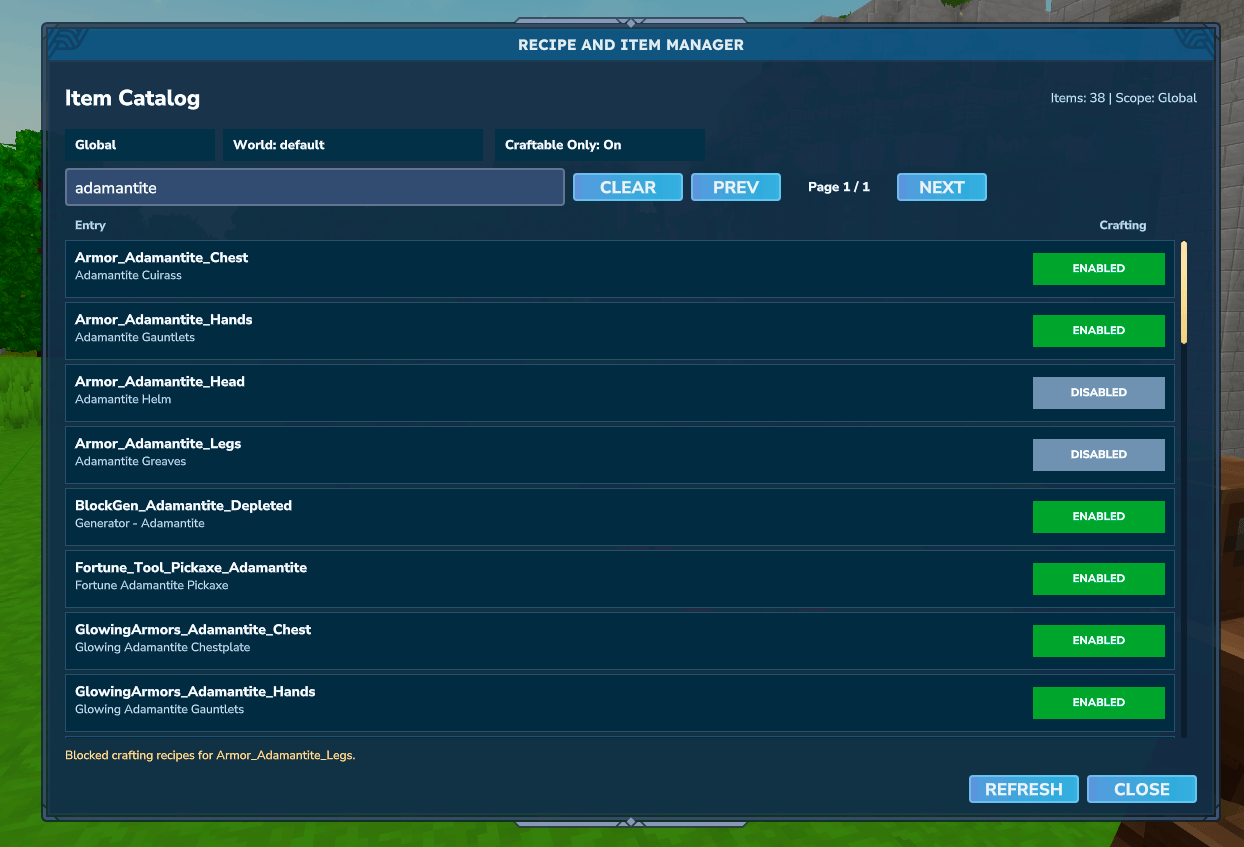Select the Armor_Adamantite_Legs entry row
Screen dimensions: 1244x847
(x=620, y=455)
